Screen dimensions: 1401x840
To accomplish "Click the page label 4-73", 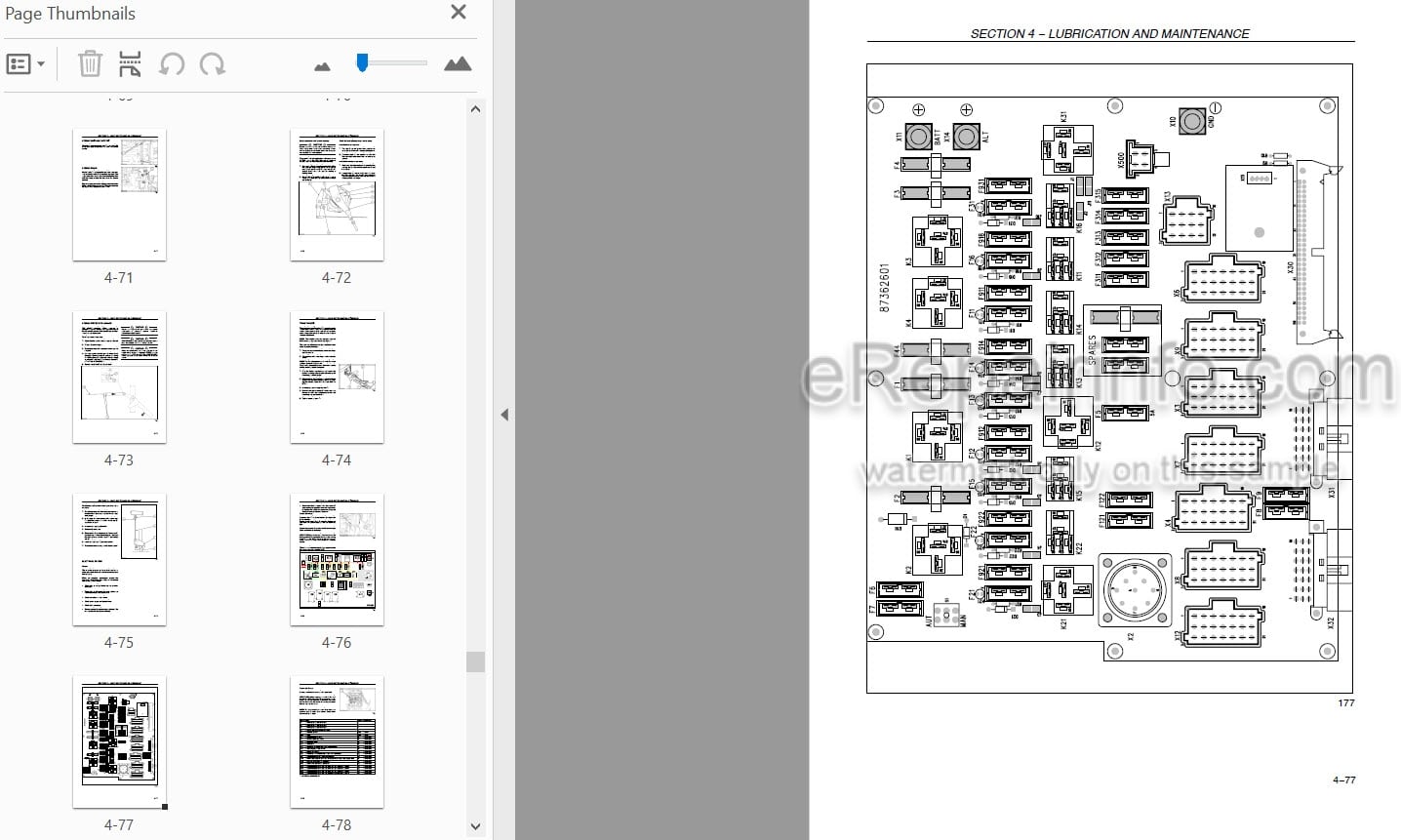I will tap(119, 460).
